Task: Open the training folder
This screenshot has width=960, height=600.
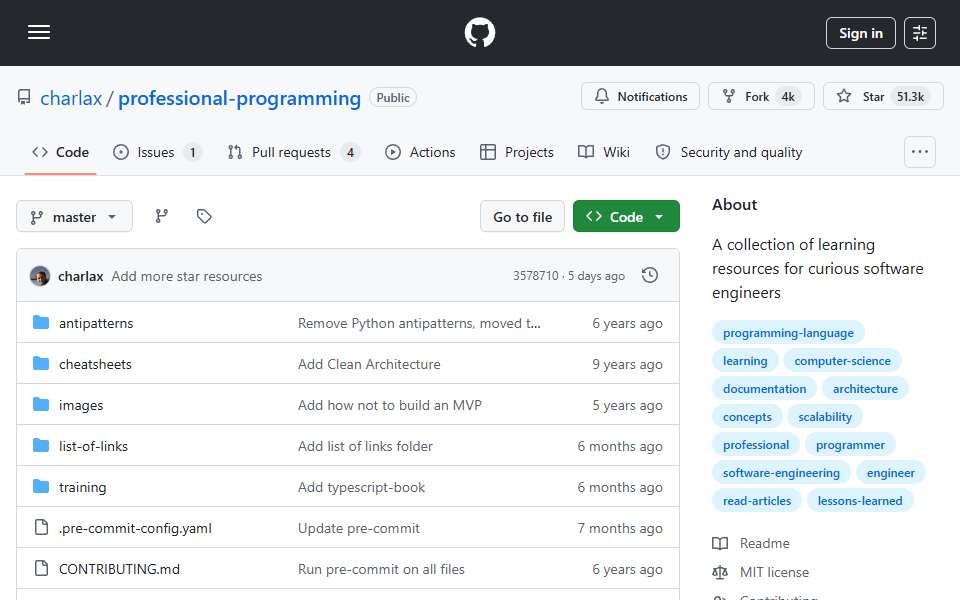Action: pos(82,487)
